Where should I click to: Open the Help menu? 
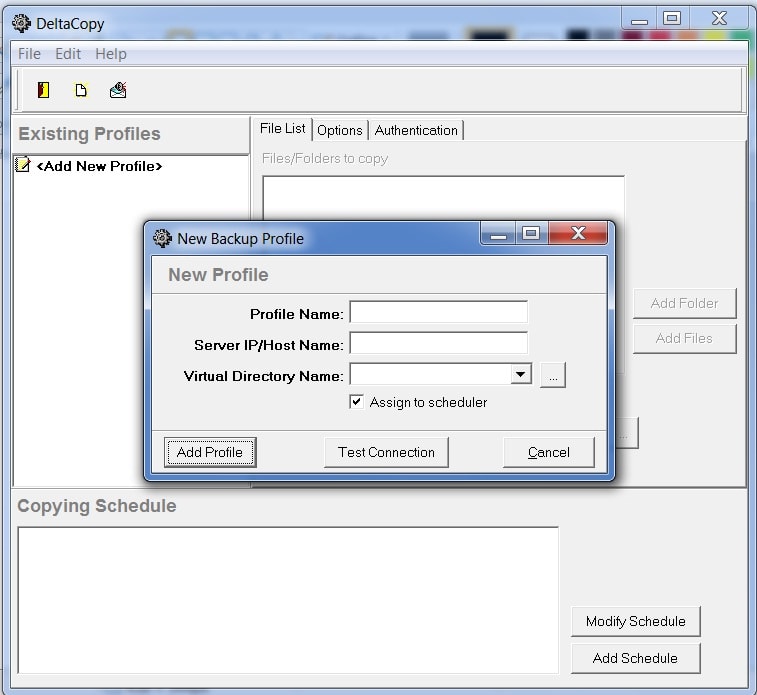(x=111, y=54)
